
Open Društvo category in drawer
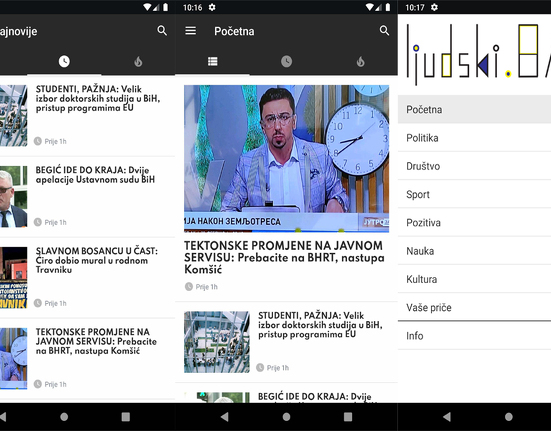point(474,166)
